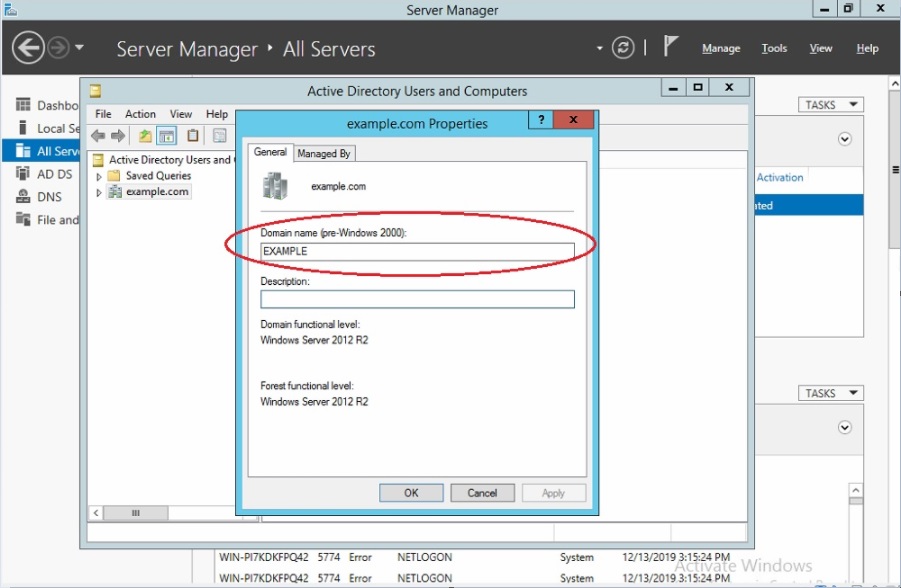
Task: Switch to the General tab
Action: click(270, 152)
